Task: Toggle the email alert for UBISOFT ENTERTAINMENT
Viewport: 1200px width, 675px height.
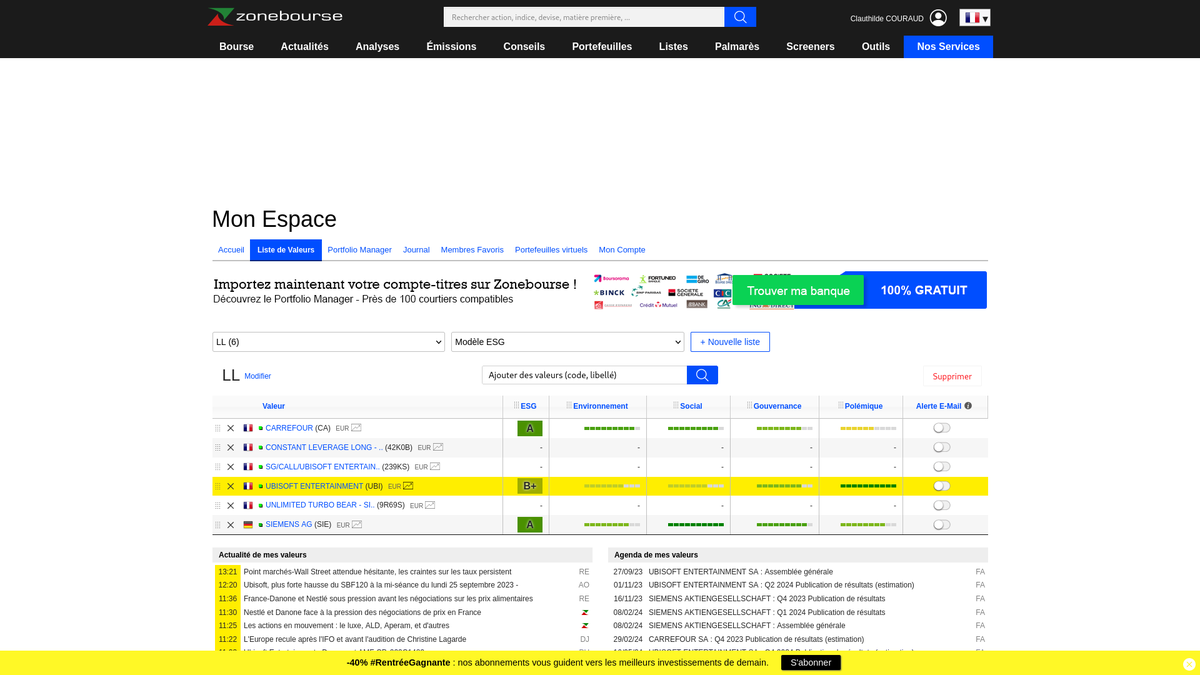Action: tap(942, 486)
